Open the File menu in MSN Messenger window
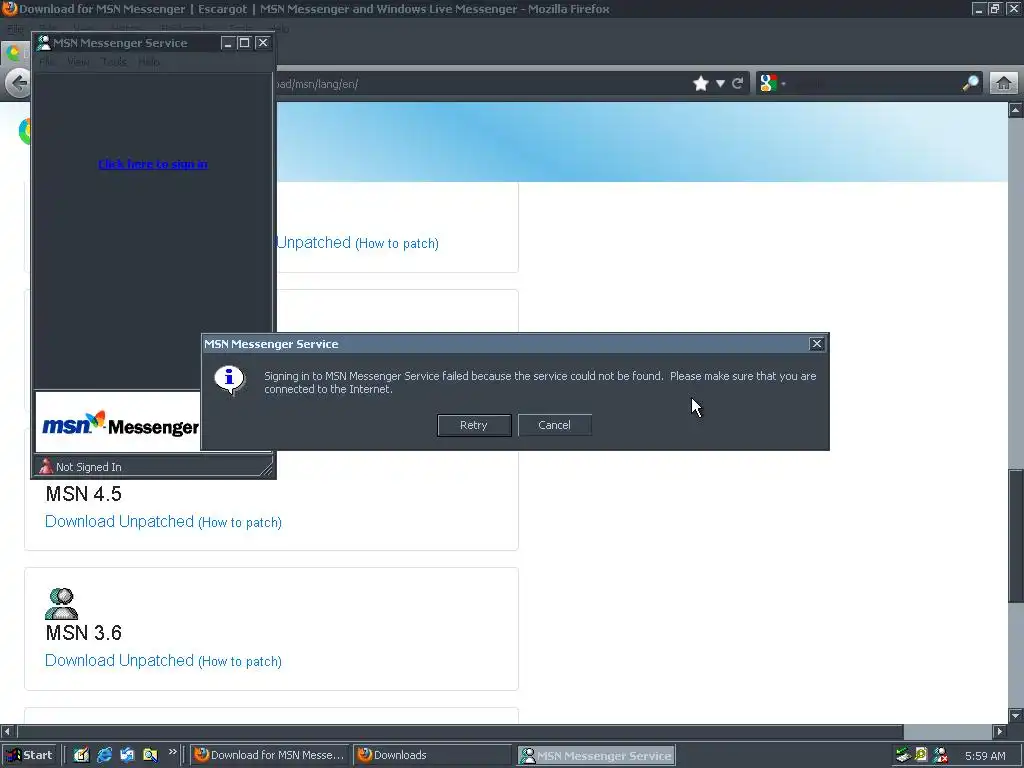The width and height of the screenshot is (1024, 768). (x=46, y=61)
